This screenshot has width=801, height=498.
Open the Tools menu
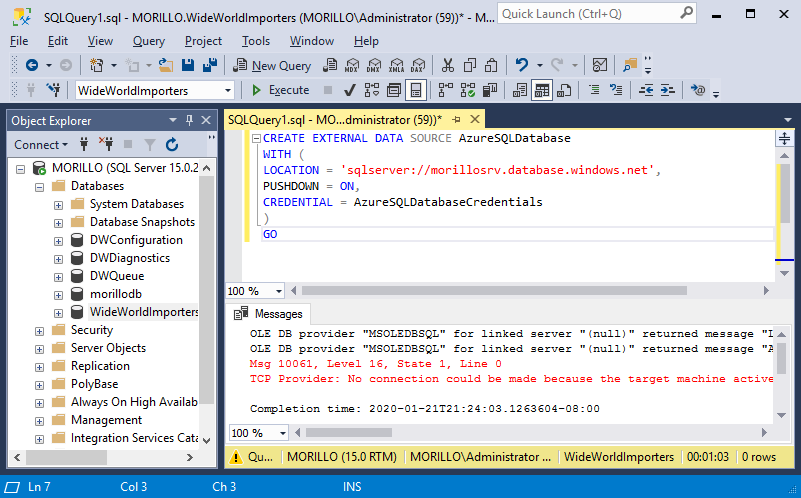click(x=255, y=41)
